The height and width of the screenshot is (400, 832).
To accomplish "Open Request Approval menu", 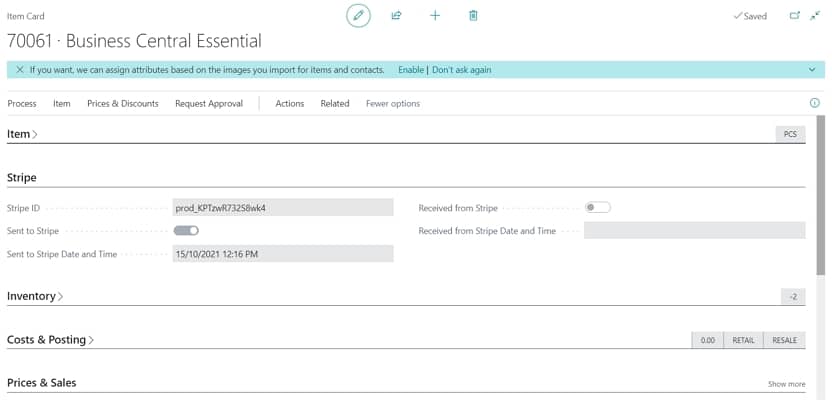I will 209,103.
